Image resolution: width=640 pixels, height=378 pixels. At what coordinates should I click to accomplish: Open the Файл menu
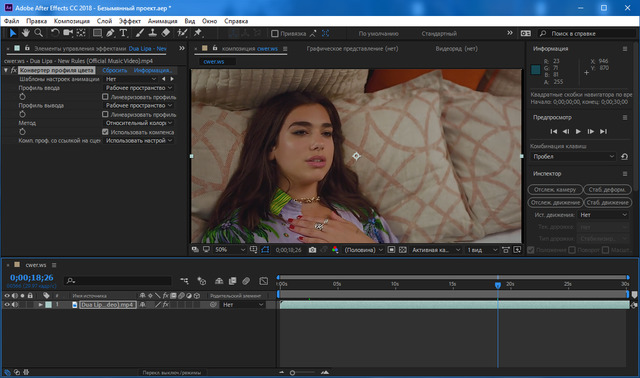point(11,21)
